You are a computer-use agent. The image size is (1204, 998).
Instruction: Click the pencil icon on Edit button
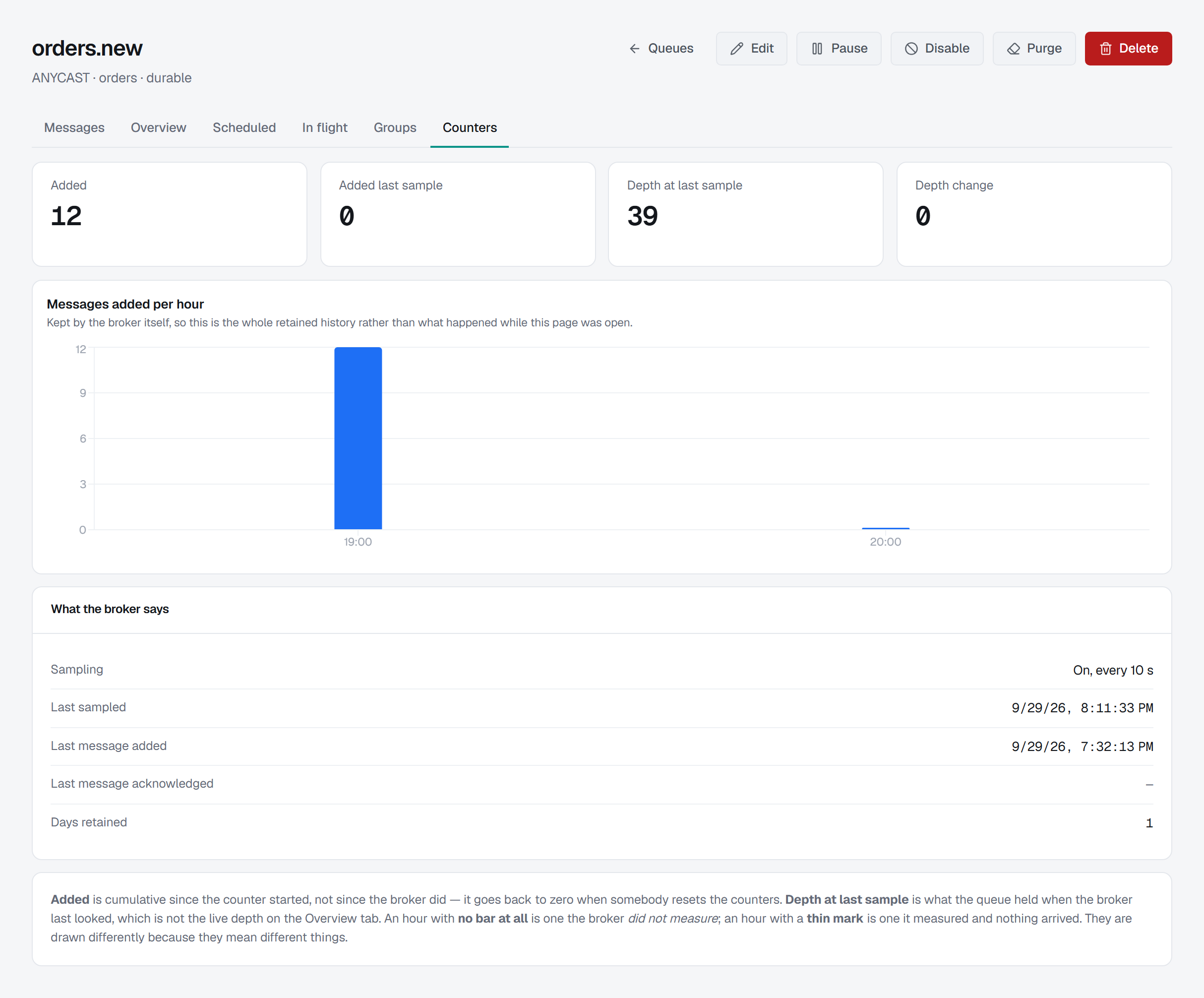(737, 49)
